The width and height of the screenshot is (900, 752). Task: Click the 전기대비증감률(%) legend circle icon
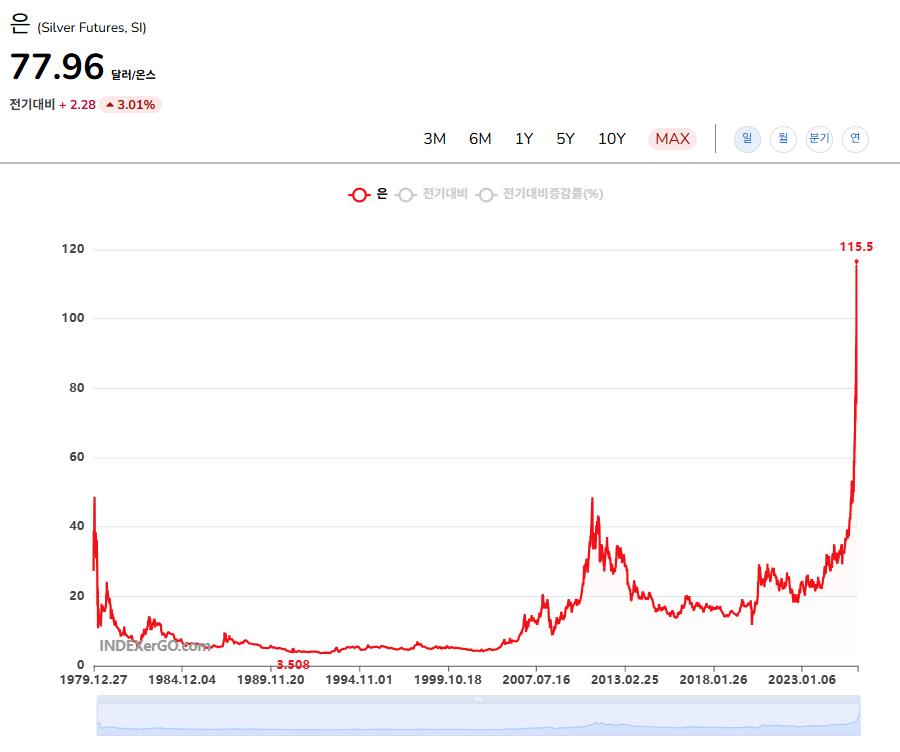pos(486,195)
